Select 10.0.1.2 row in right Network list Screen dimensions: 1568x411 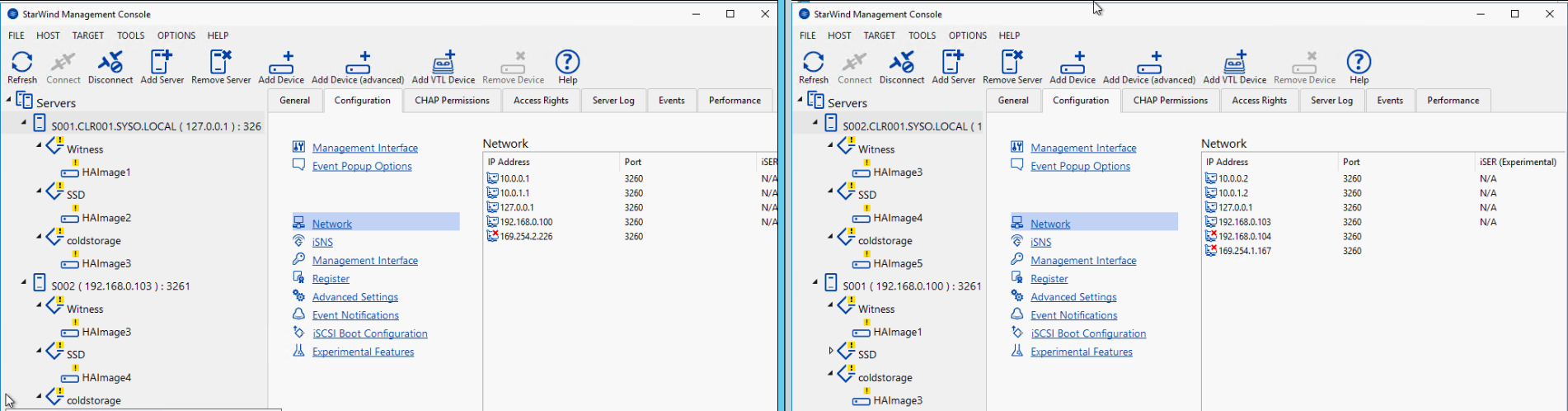(1382, 193)
